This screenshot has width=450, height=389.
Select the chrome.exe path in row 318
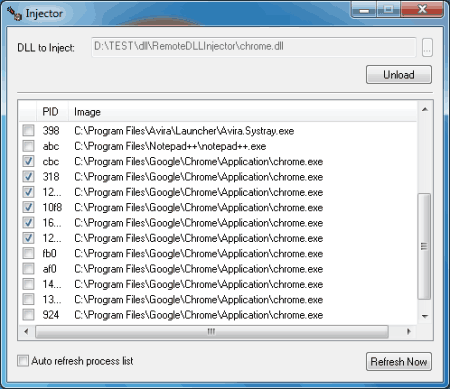tap(199, 177)
